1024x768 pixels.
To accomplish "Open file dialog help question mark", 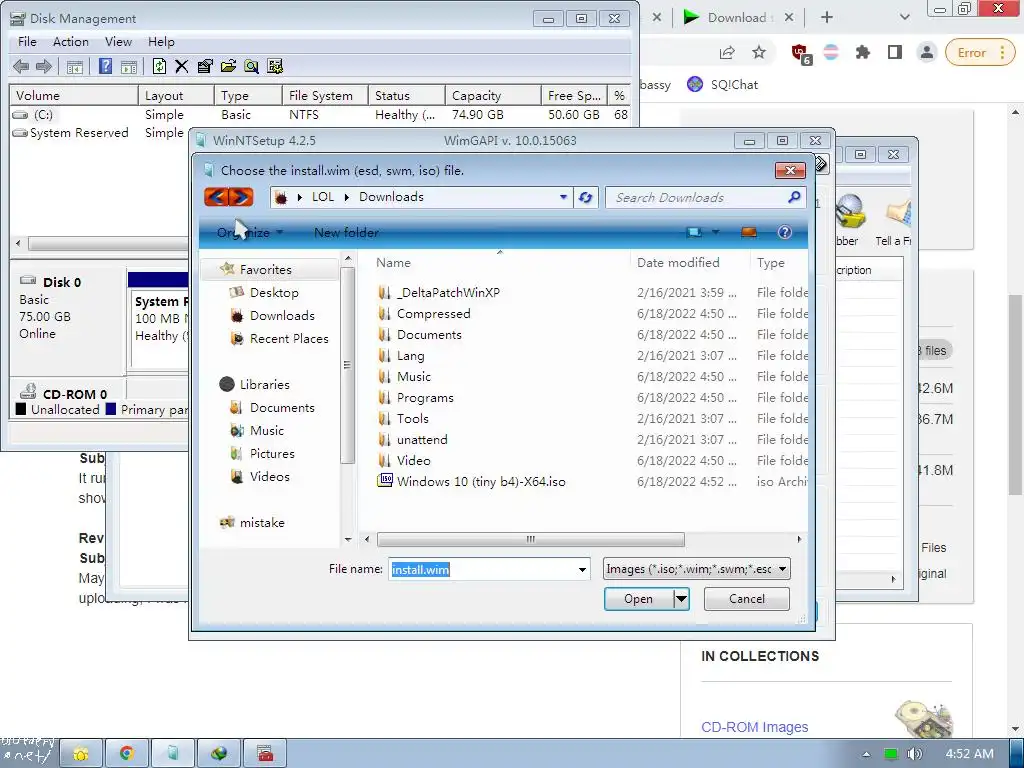I will point(784,232).
